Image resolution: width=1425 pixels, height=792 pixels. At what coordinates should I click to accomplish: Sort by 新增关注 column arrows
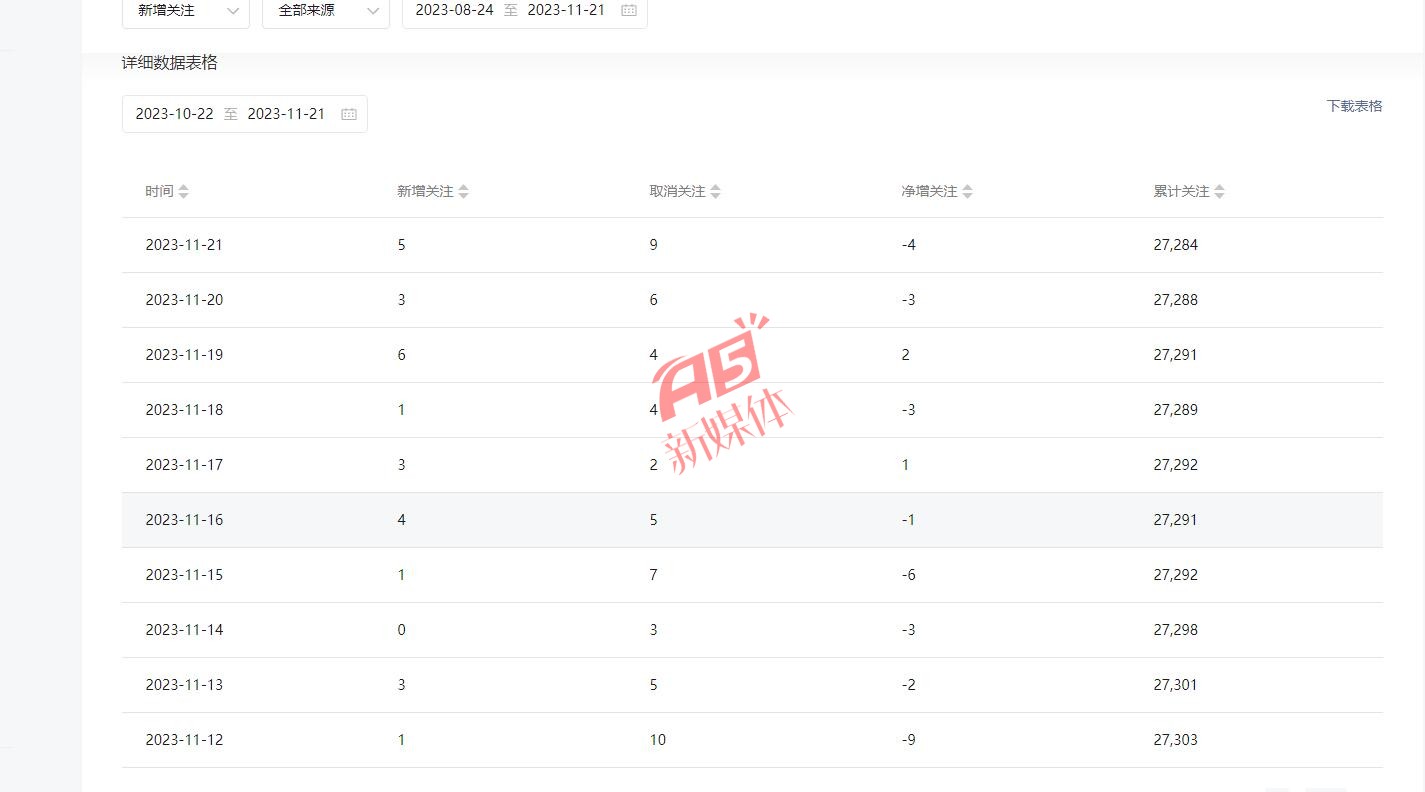pos(463,191)
